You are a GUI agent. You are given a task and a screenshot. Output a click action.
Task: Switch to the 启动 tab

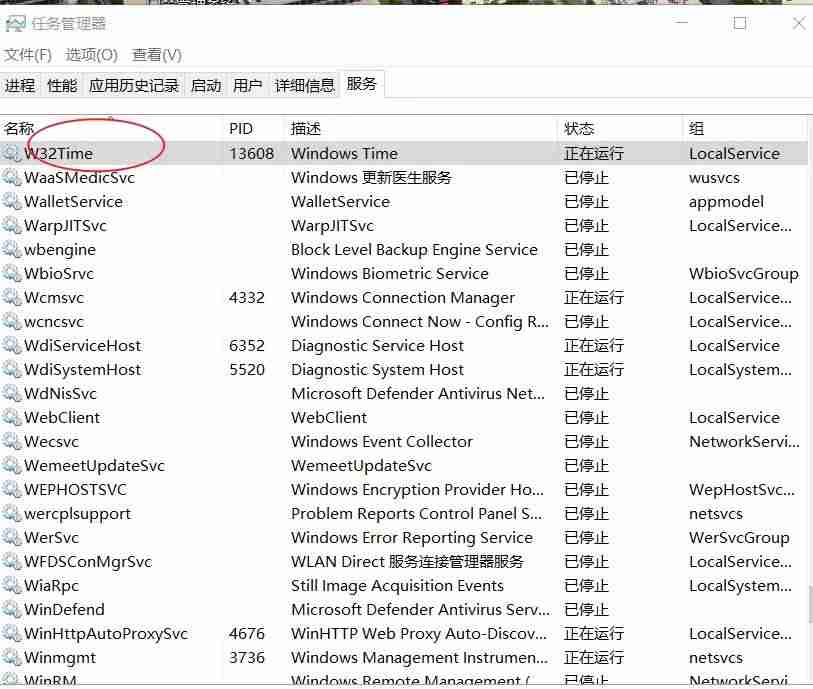pyautogui.click(x=206, y=86)
